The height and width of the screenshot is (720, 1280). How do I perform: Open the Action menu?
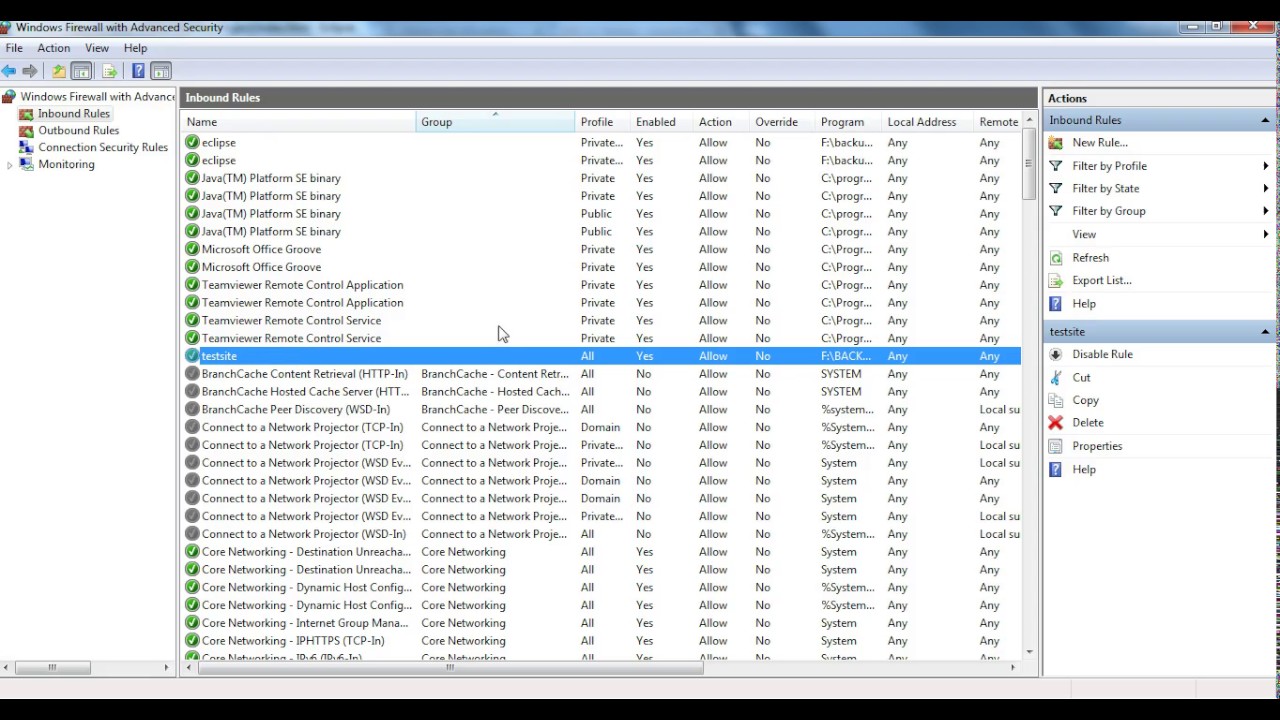point(54,48)
